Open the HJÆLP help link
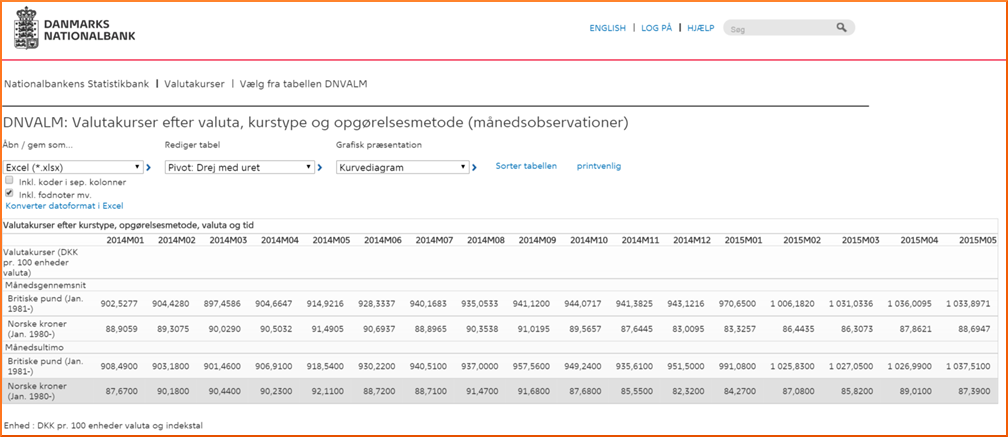This screenshot has width=1008, height=437. [x=700, y=29]
